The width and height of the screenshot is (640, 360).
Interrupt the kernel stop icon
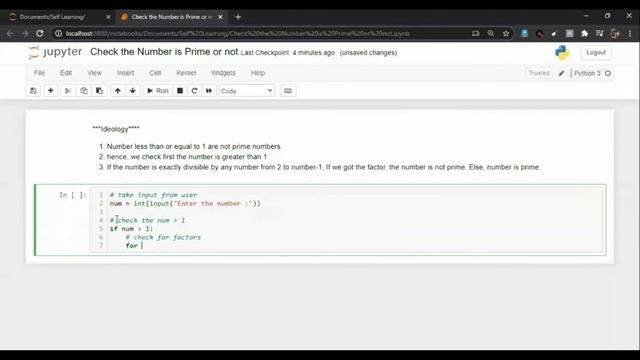click(x=180, y=91)
